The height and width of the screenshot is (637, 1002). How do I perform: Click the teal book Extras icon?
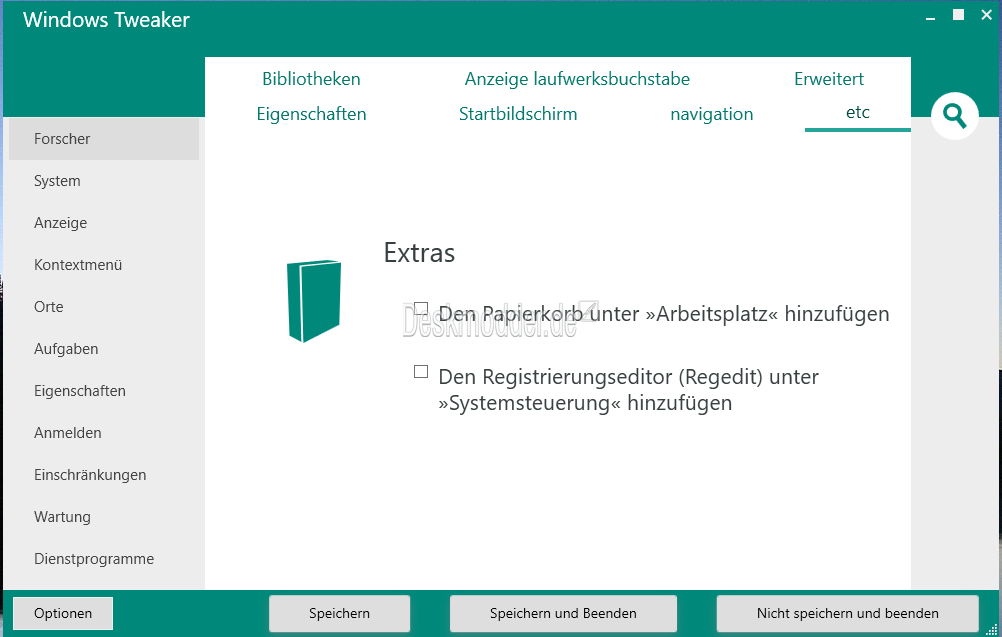click(x=314, y=301)
